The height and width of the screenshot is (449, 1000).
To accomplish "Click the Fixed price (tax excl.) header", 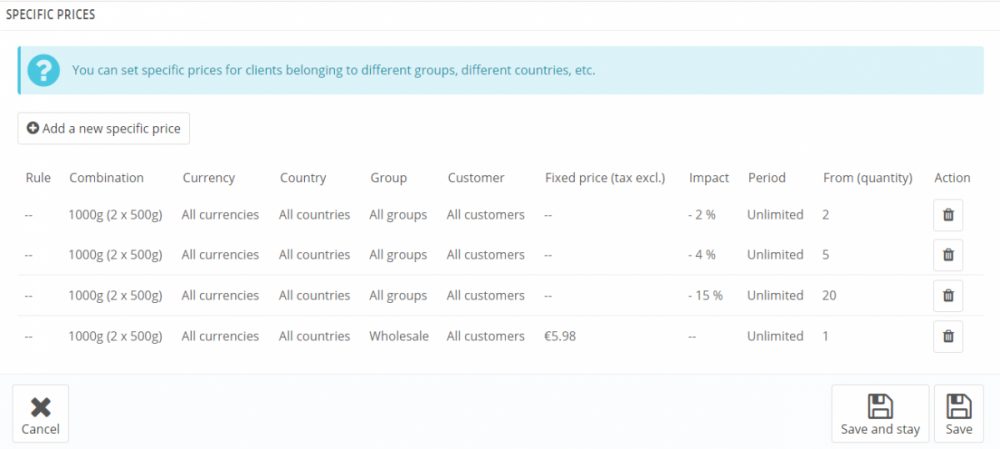I will 605,178.
